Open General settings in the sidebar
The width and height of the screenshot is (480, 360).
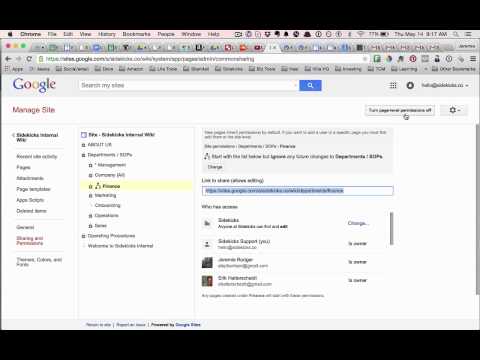click(25, 227)
